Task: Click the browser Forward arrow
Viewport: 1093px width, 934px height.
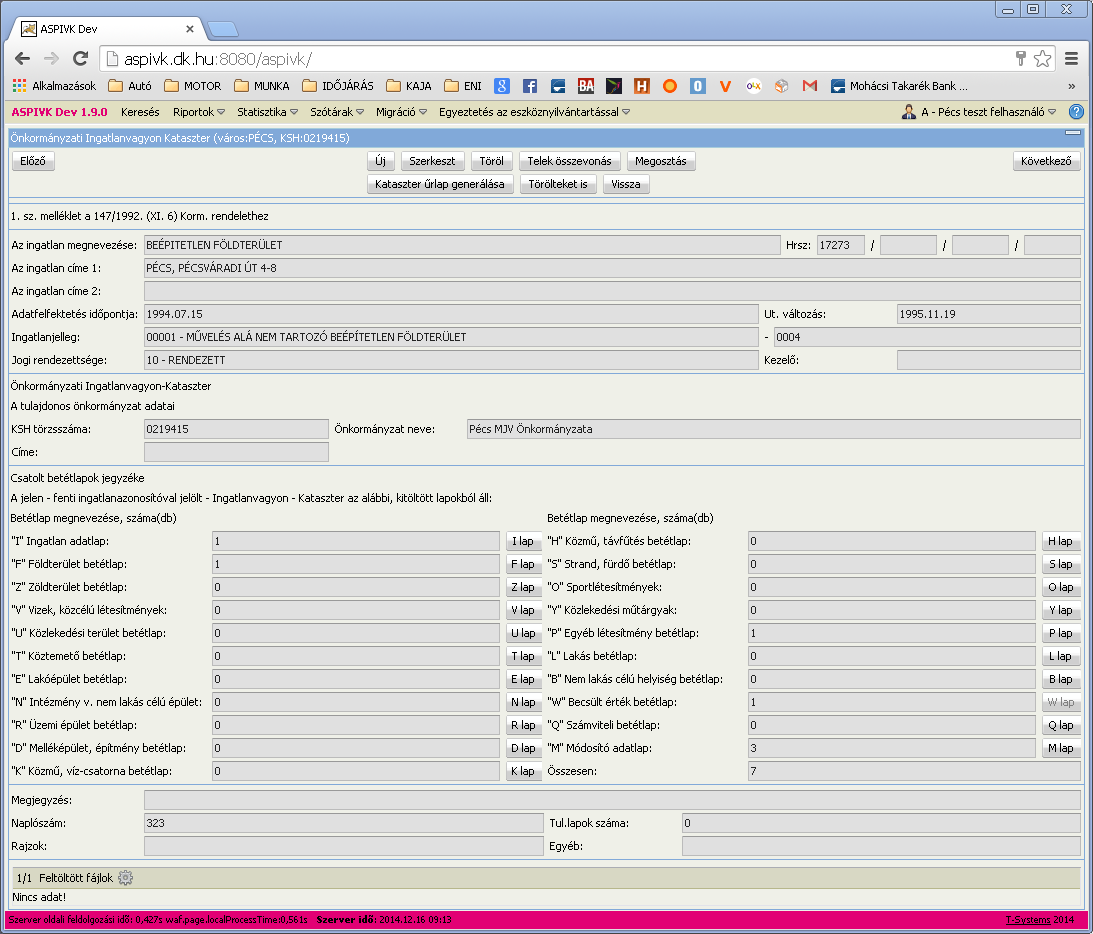Action: pyautogui.click(x=52, y=59)
